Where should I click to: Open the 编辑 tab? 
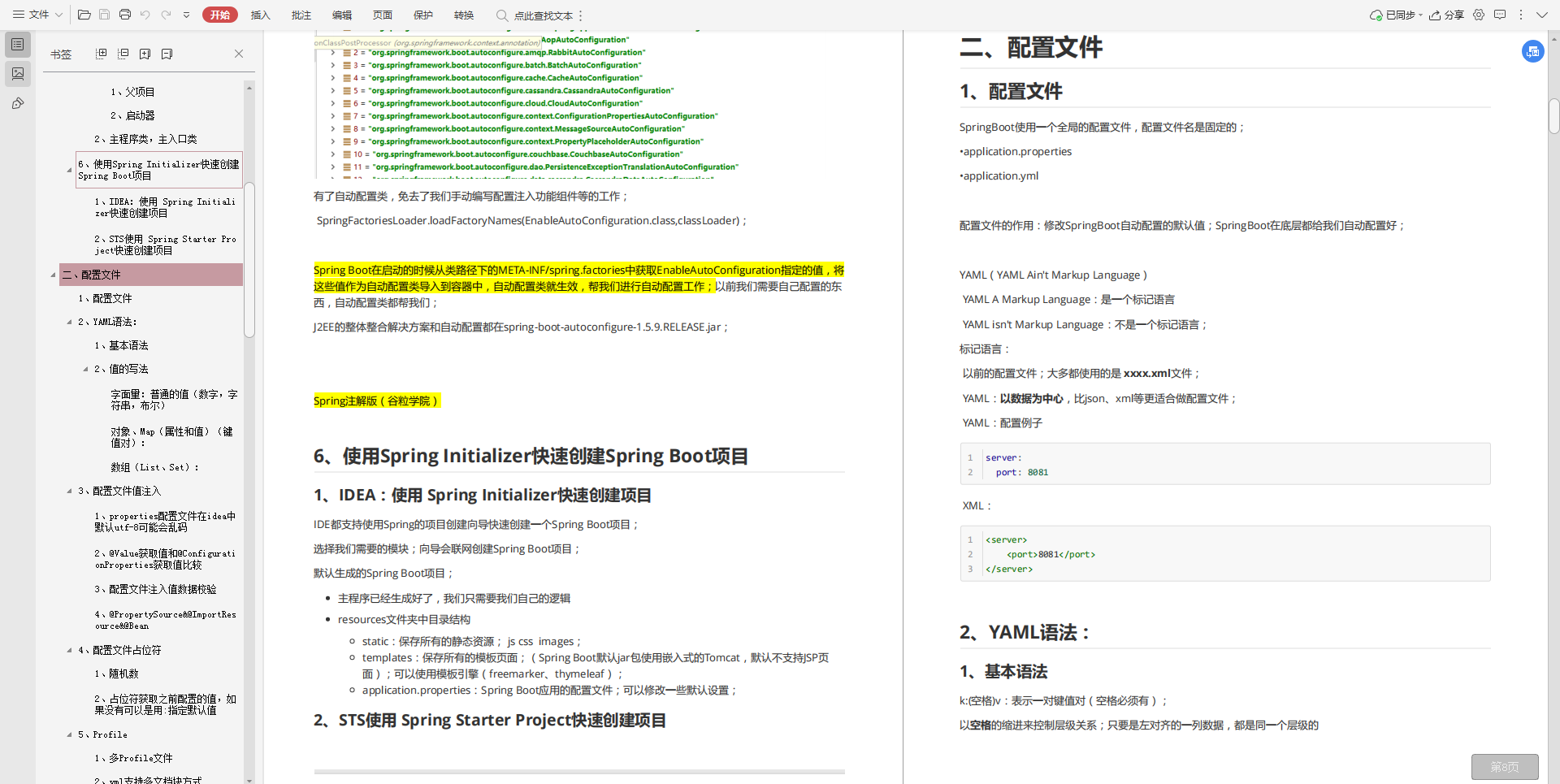pyautogui.click(x=341, y=15)
